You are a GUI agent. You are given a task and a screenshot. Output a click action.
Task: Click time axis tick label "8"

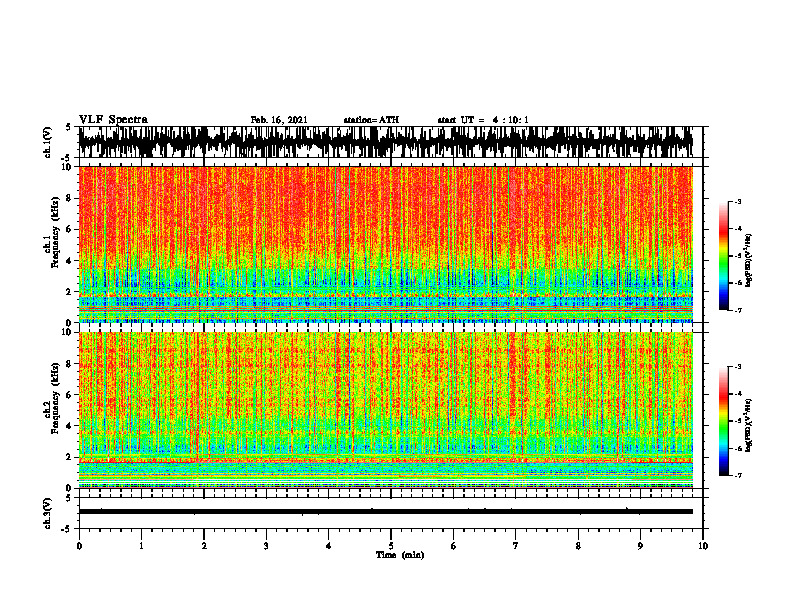[578, 546]
